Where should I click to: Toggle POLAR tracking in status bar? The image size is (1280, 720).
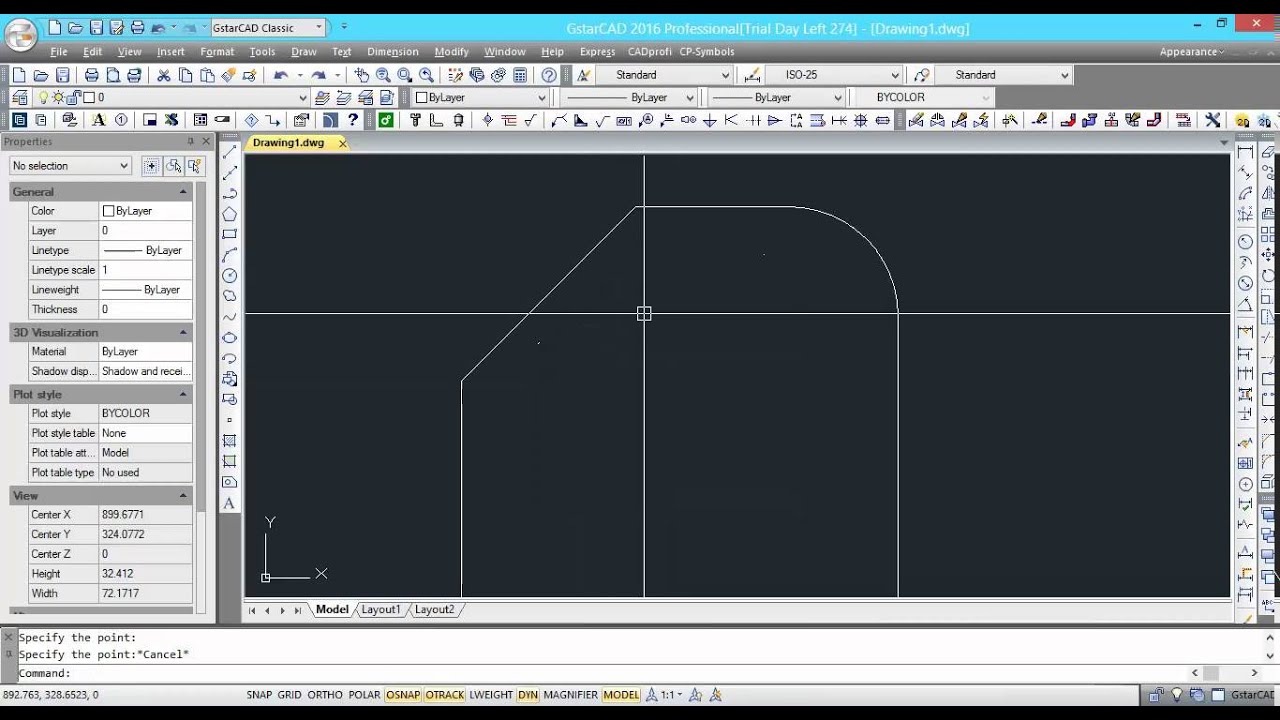tap(364, 695)
